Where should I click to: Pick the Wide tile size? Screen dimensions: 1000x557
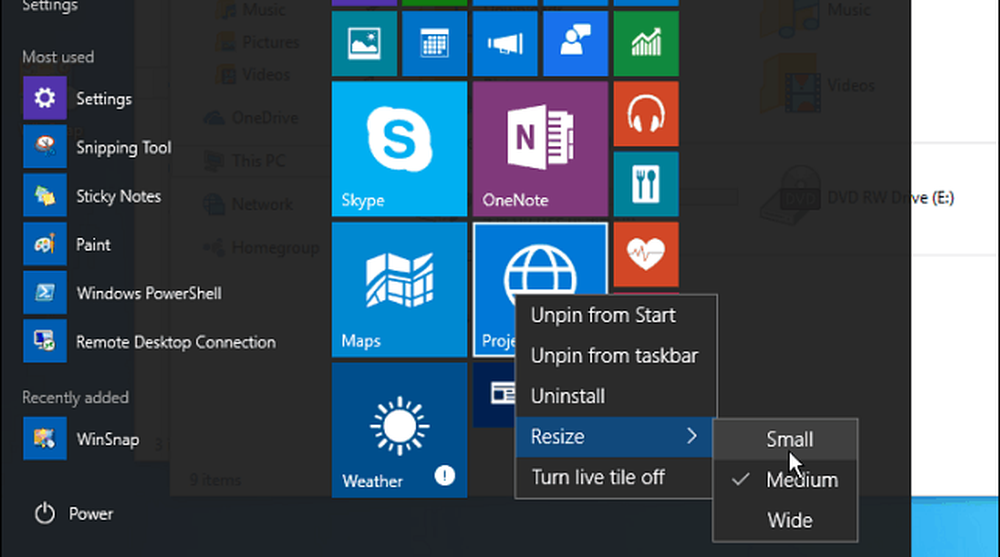[789, 520]
